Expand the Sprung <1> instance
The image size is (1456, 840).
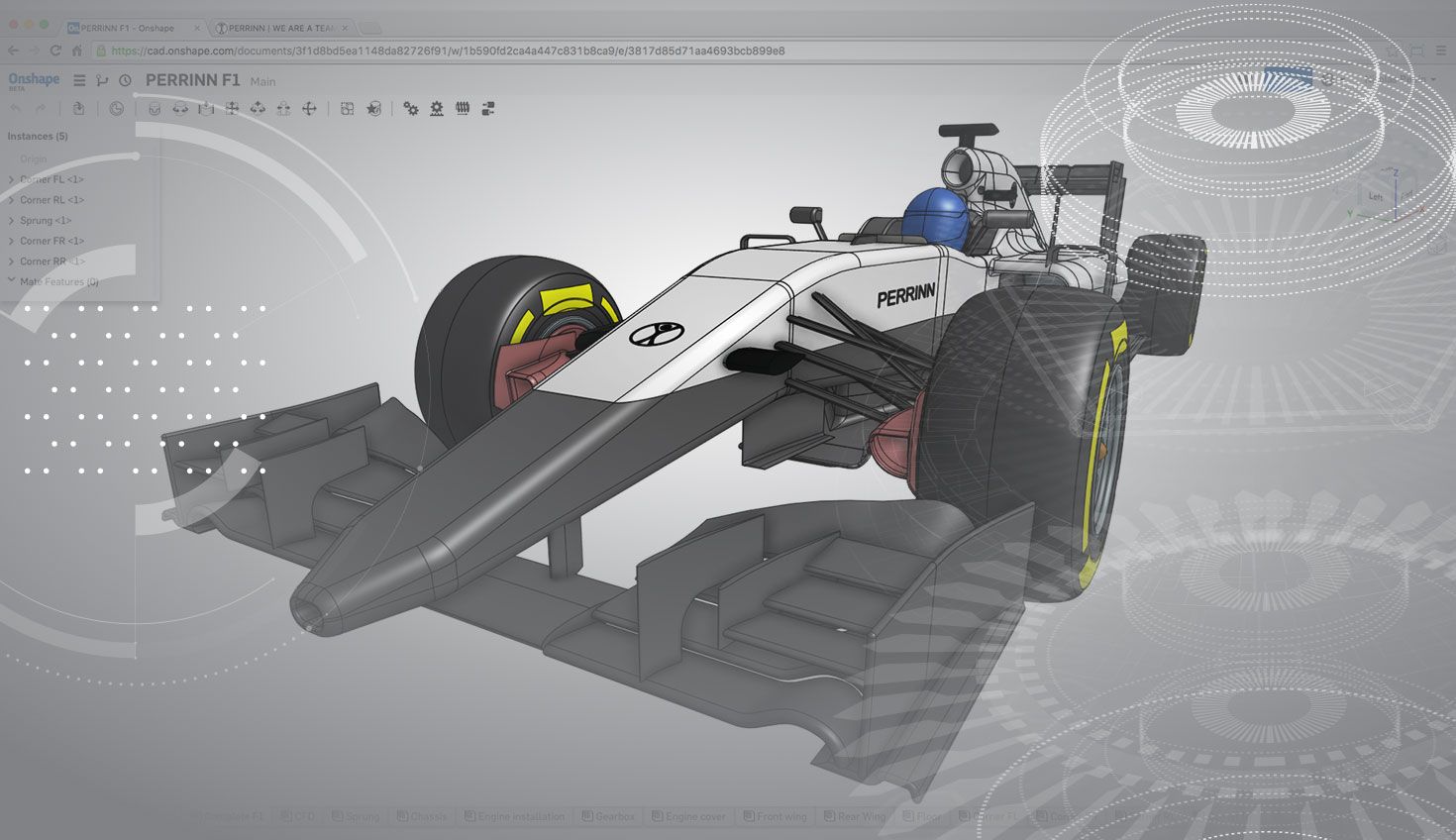coord(11,221)
